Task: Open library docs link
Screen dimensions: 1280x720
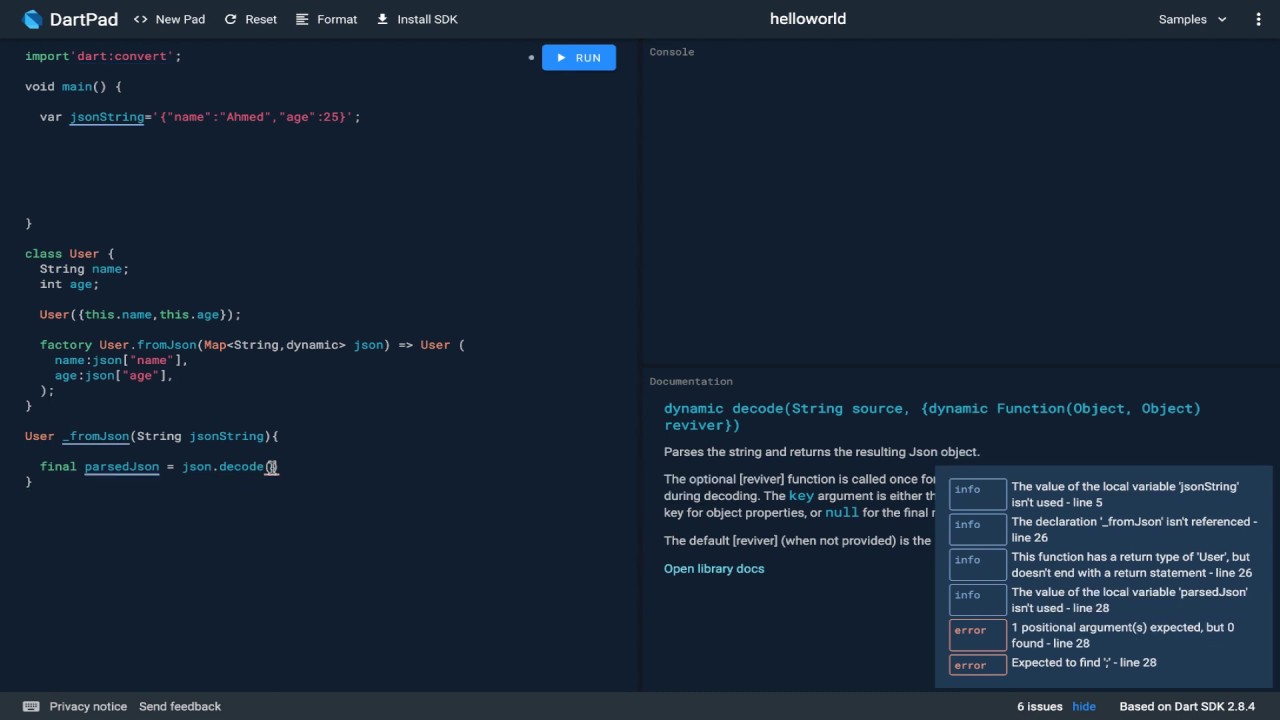Action: click(x=714, y=569)
